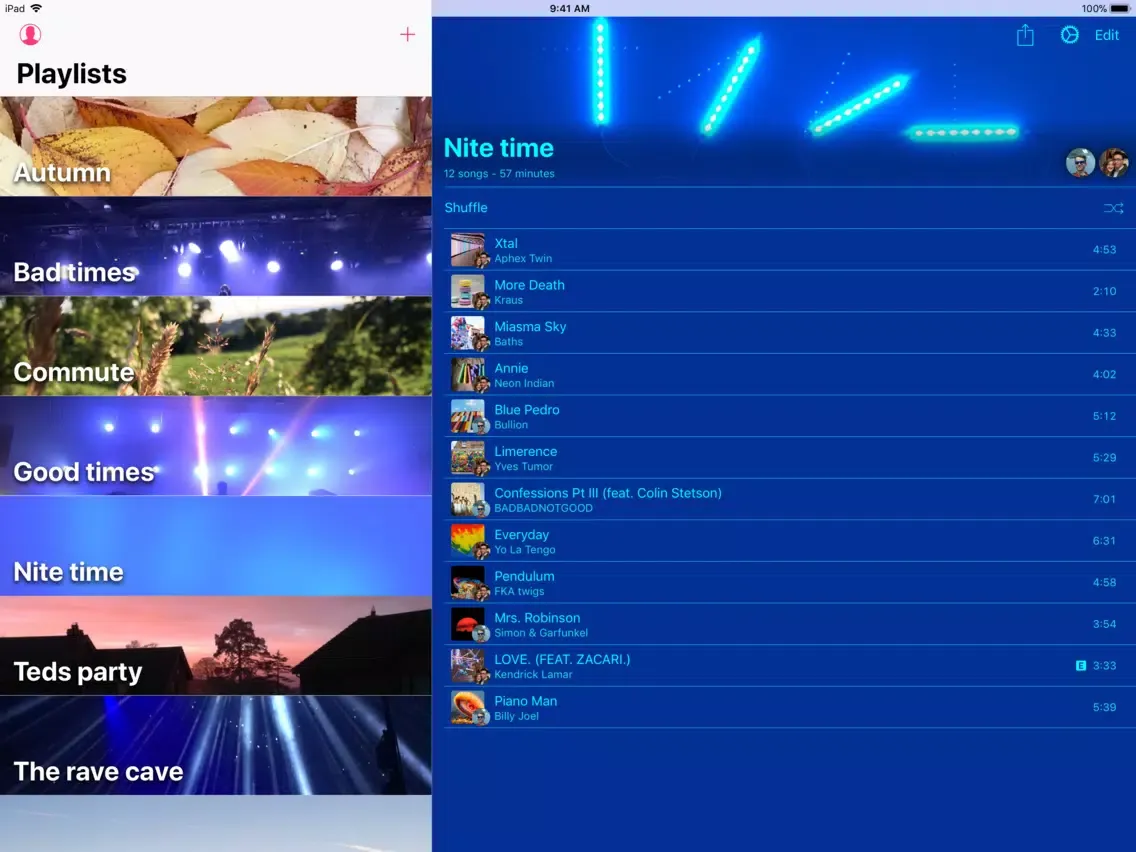Tap artist name Billy Joel
The height and width of the screenshot is (852, 1136).
point(517,717)
